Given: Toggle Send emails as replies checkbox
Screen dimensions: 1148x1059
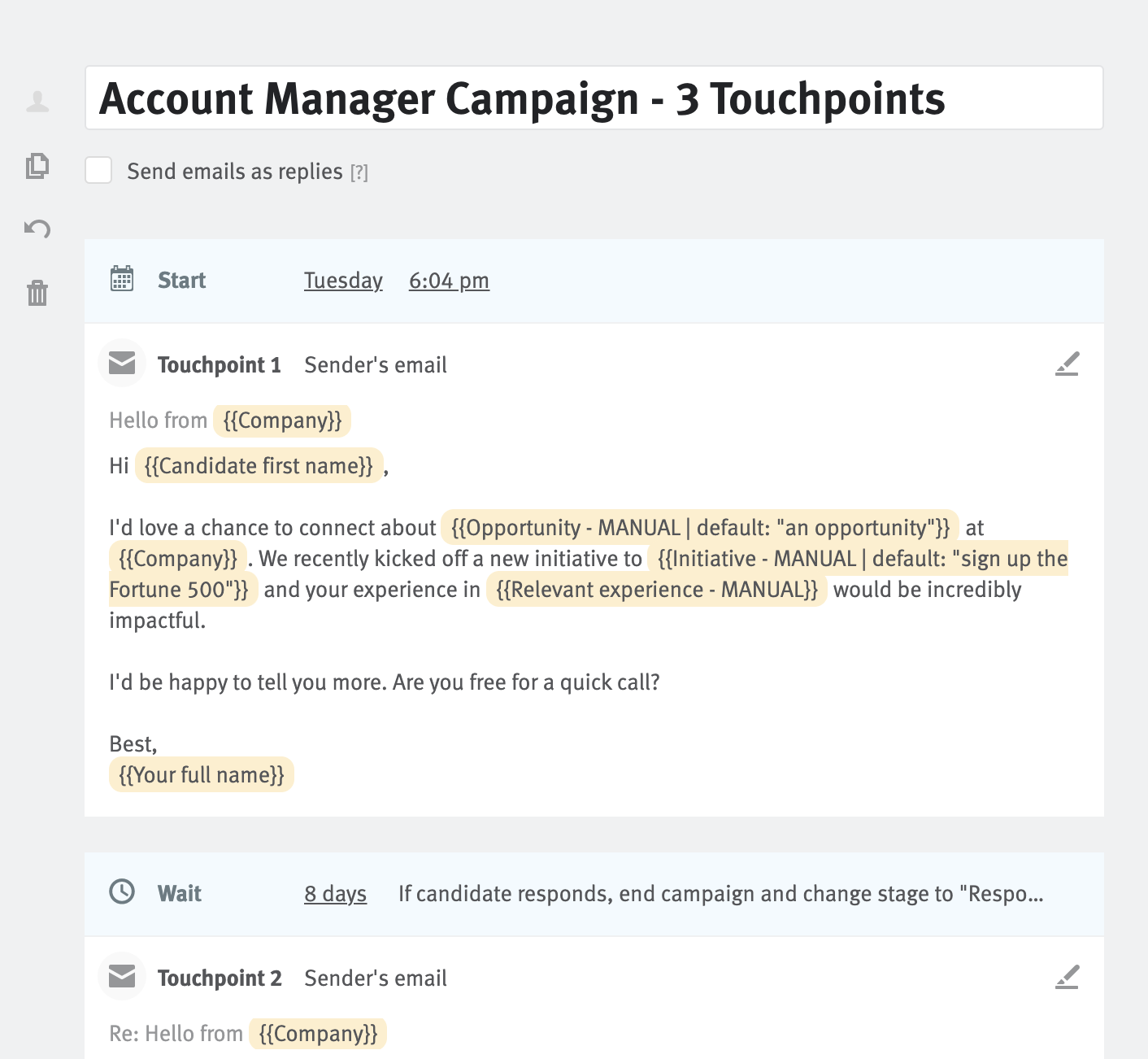Looking at the screenshot, I should pyautogui.click(x=98, y=170).
